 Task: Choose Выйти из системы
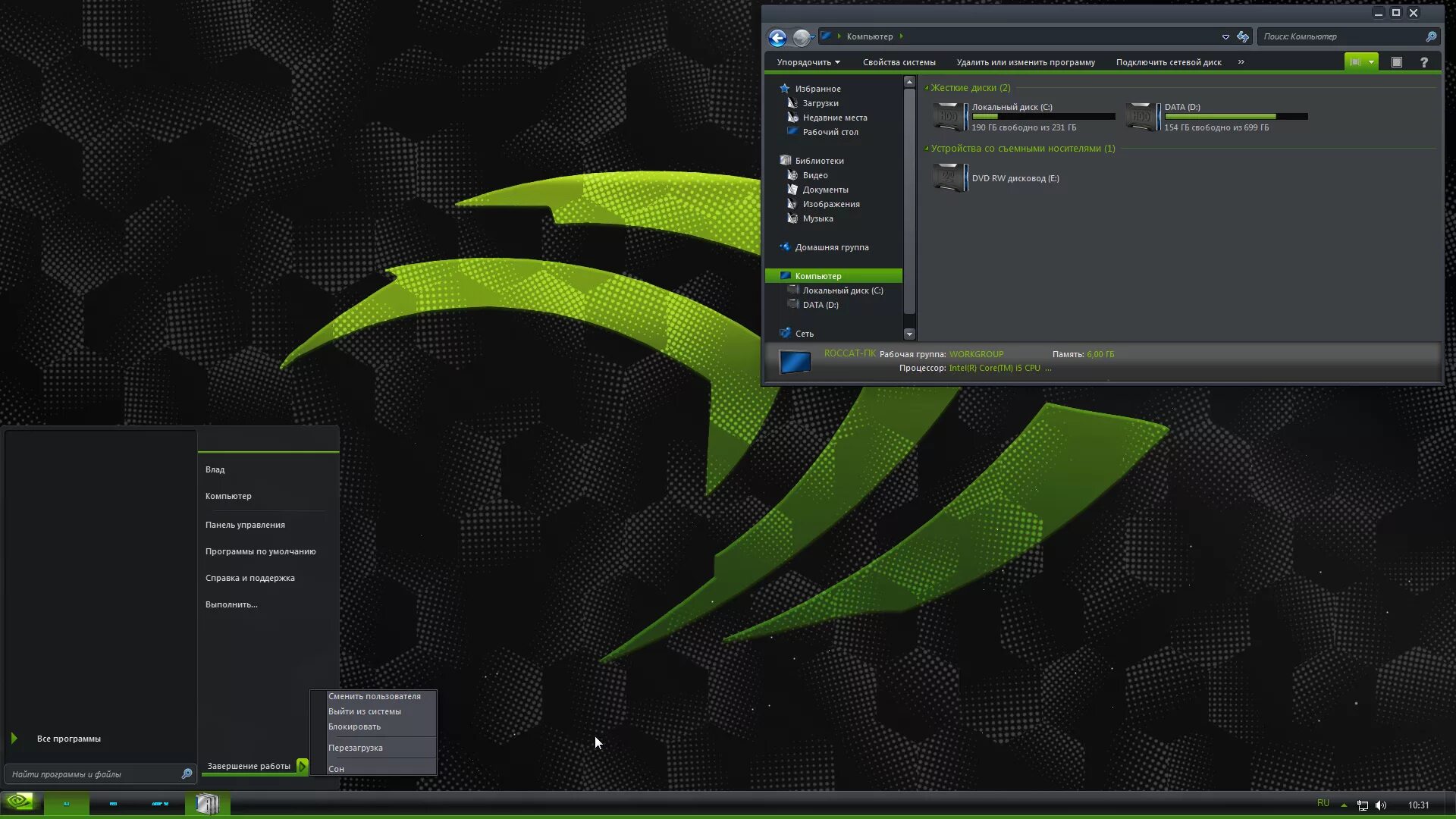coord(364,711)
